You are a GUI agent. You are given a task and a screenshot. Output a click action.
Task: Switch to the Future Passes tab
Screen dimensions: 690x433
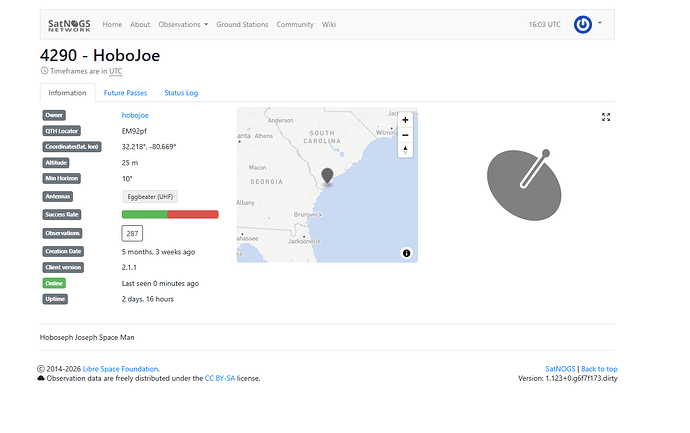pos(125,93)
